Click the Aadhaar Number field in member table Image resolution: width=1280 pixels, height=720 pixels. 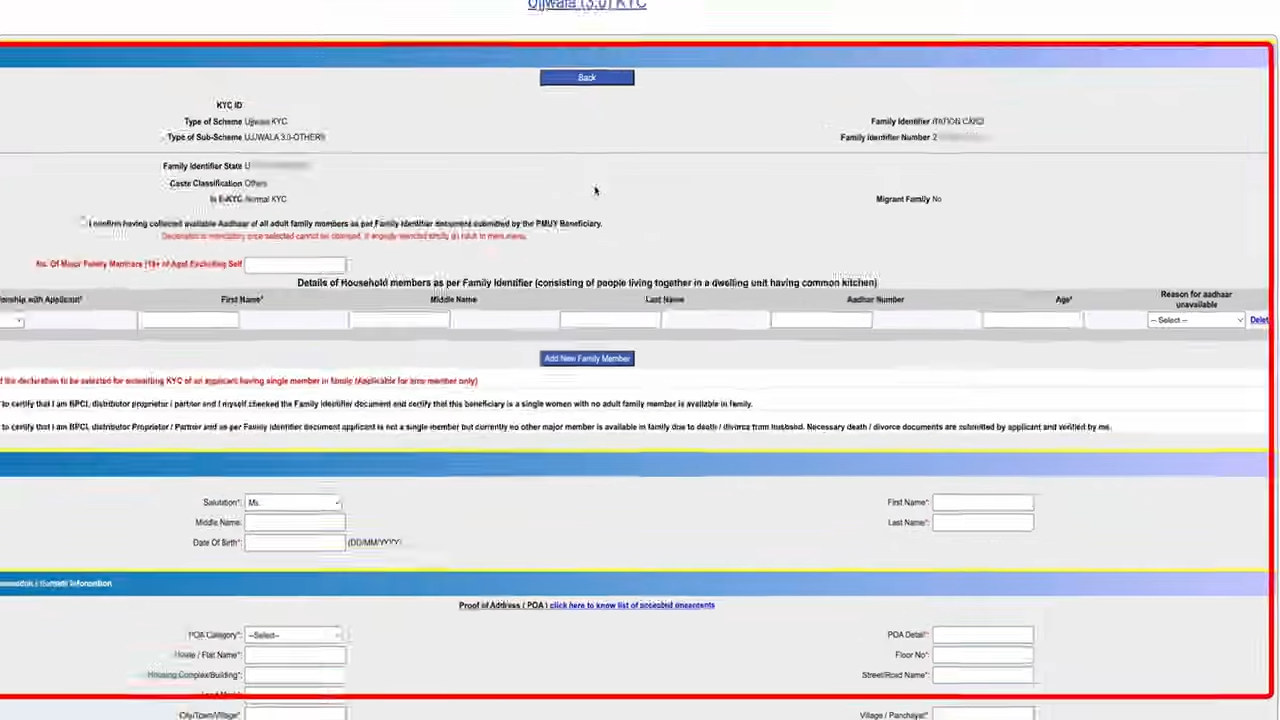[x=820, y=319]
